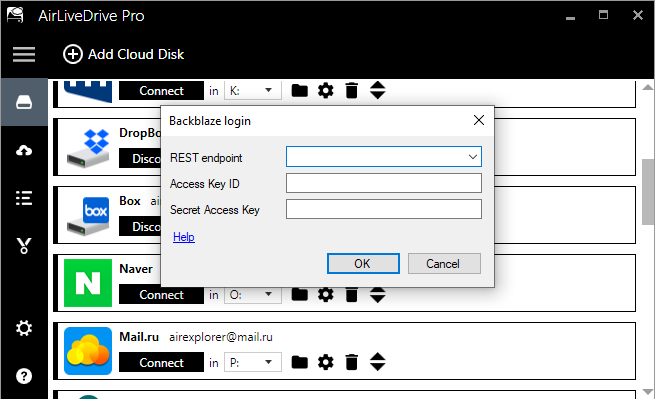Click Naver reorder arrows icon
The image size is (655, 399).
pyautogui.click(x=378, y=295)
